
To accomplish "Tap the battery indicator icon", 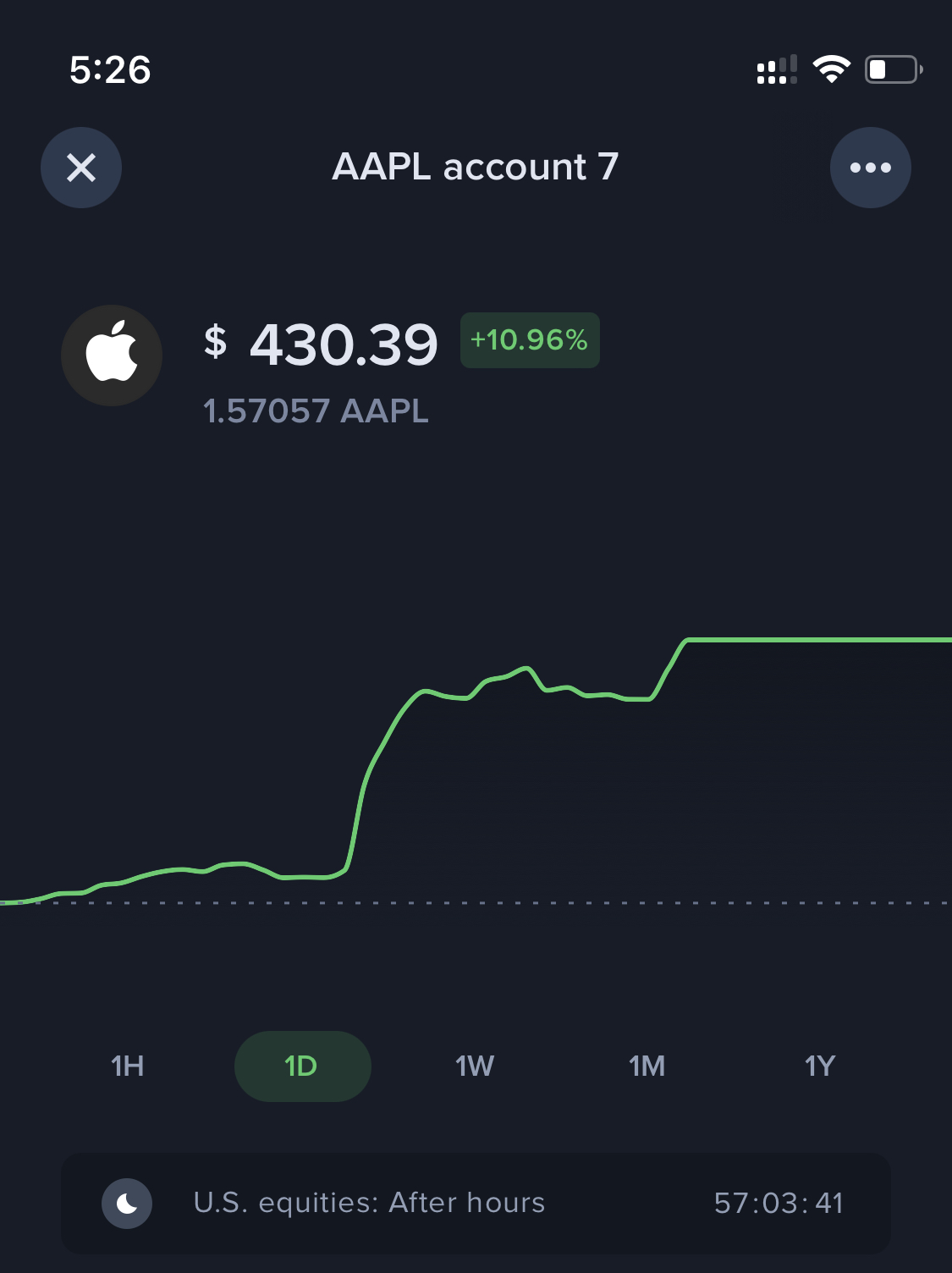I will [x=894, y=69].
